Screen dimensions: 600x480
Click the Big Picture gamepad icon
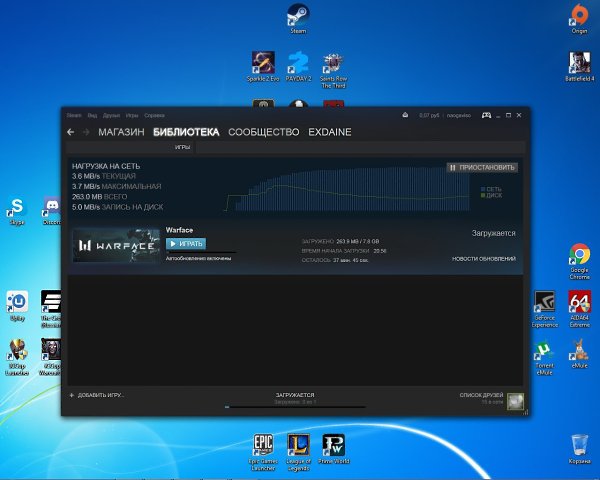tap(486, 115)
